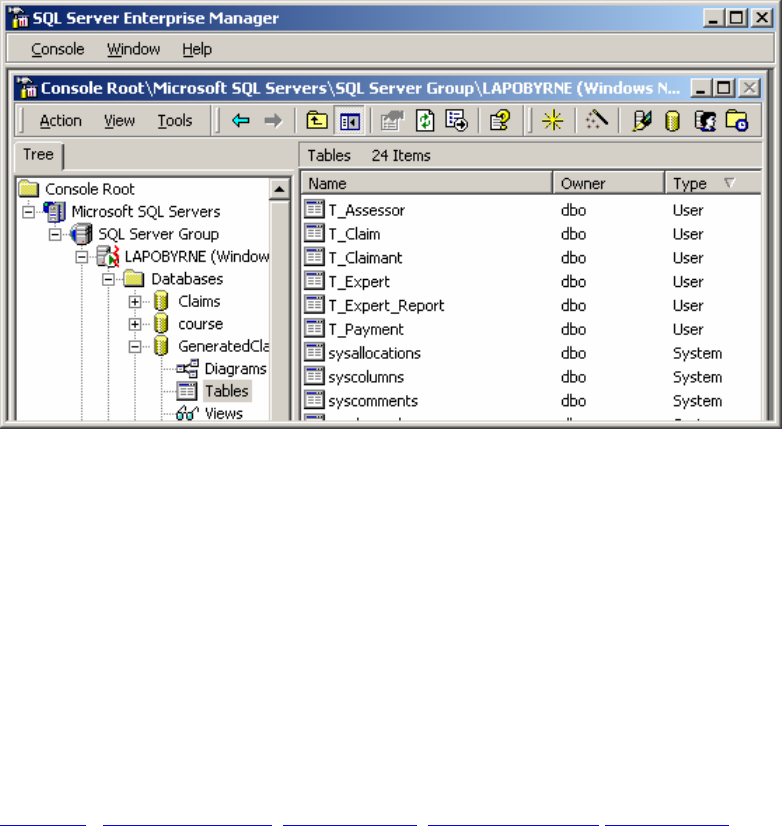Screen dimensions: 782x826
Task: Collapse the GeneratedCla database node
Action: pos(135,347)
